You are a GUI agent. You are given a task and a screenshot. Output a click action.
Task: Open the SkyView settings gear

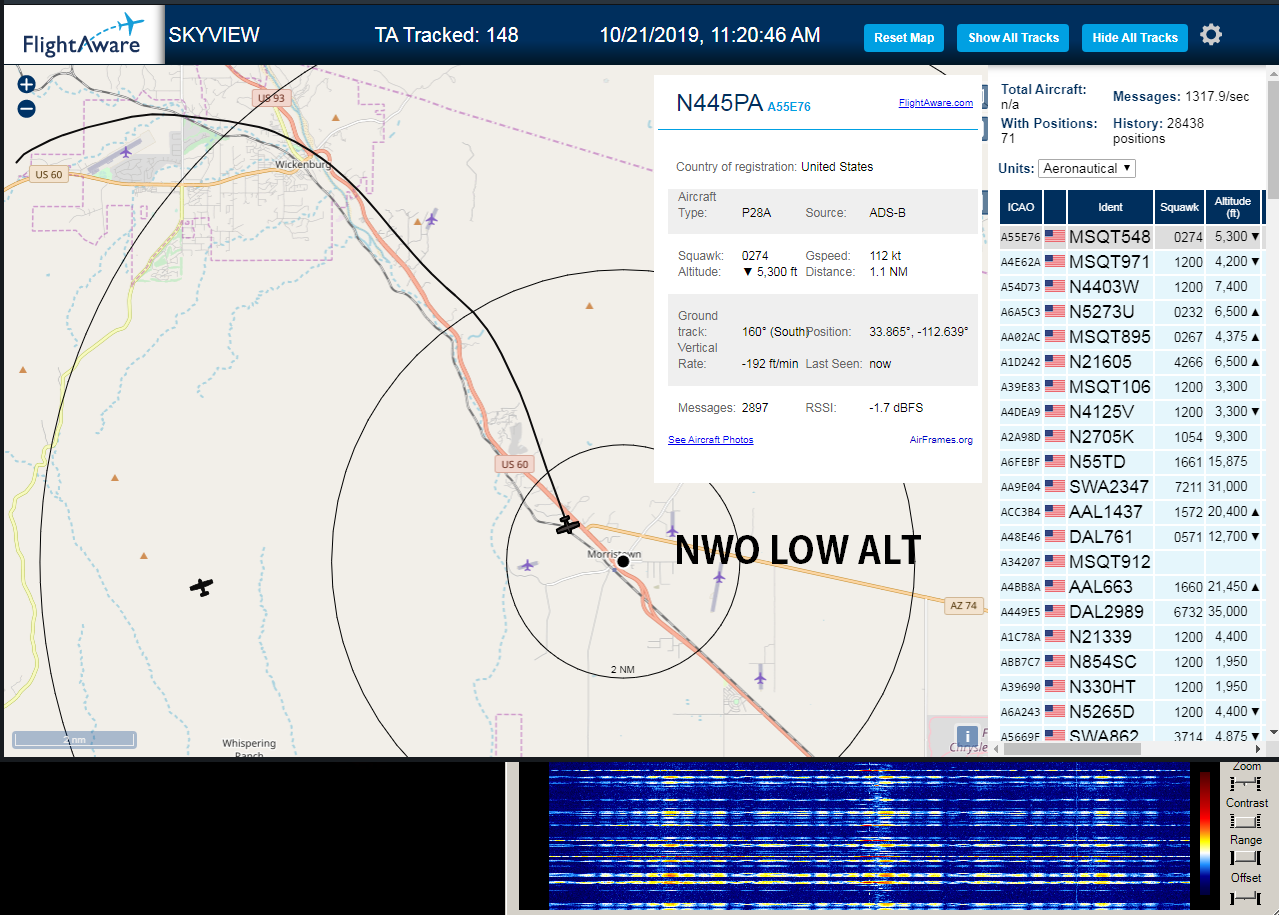coord(1211,35)
